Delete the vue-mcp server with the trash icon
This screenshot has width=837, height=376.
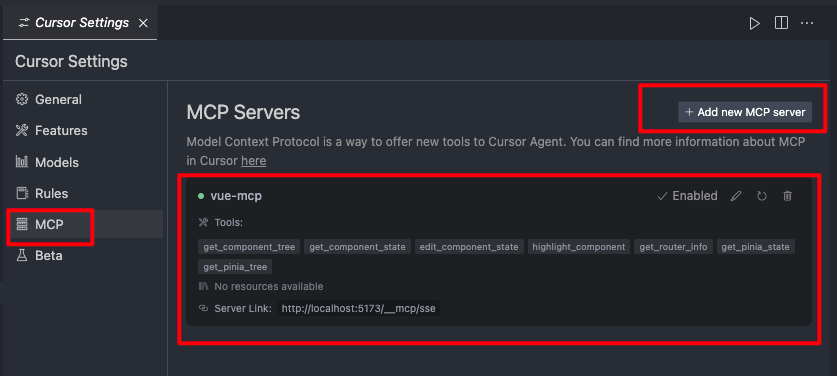click(x=787, y=196)
